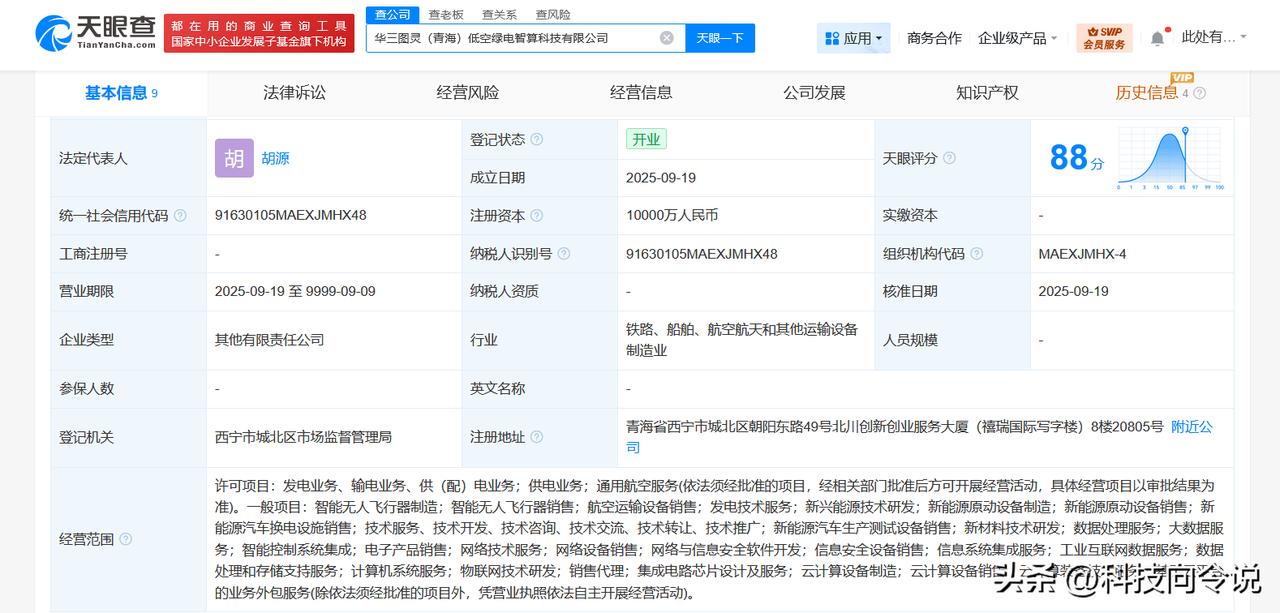Expand the user account dropdown 此处有...

(1214, 37)
